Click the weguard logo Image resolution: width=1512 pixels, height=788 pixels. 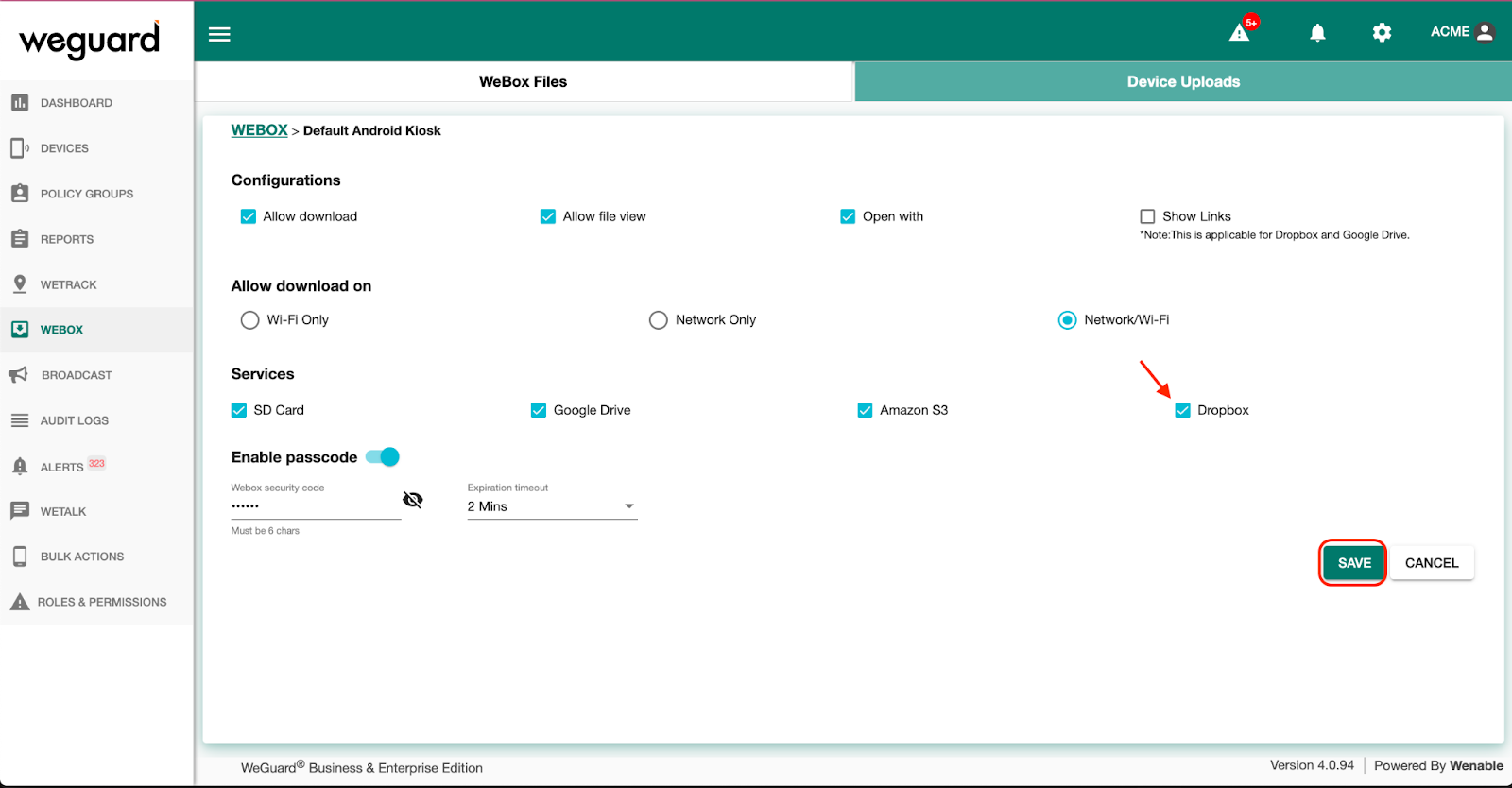pos(90,40)
